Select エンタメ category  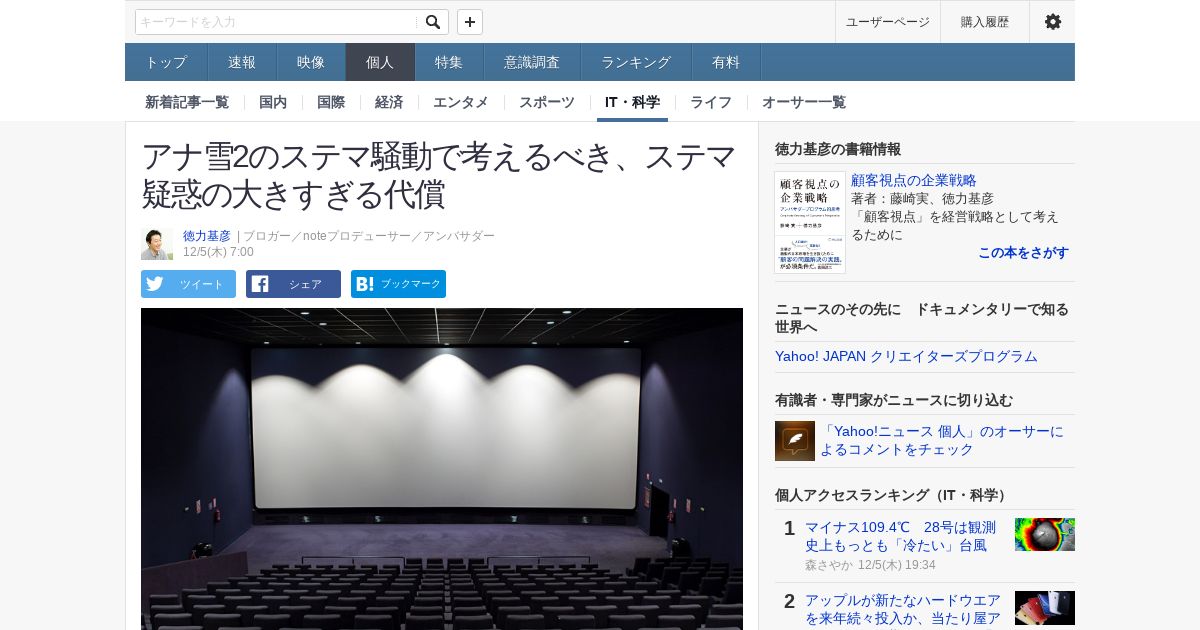(x=461, y=102)
